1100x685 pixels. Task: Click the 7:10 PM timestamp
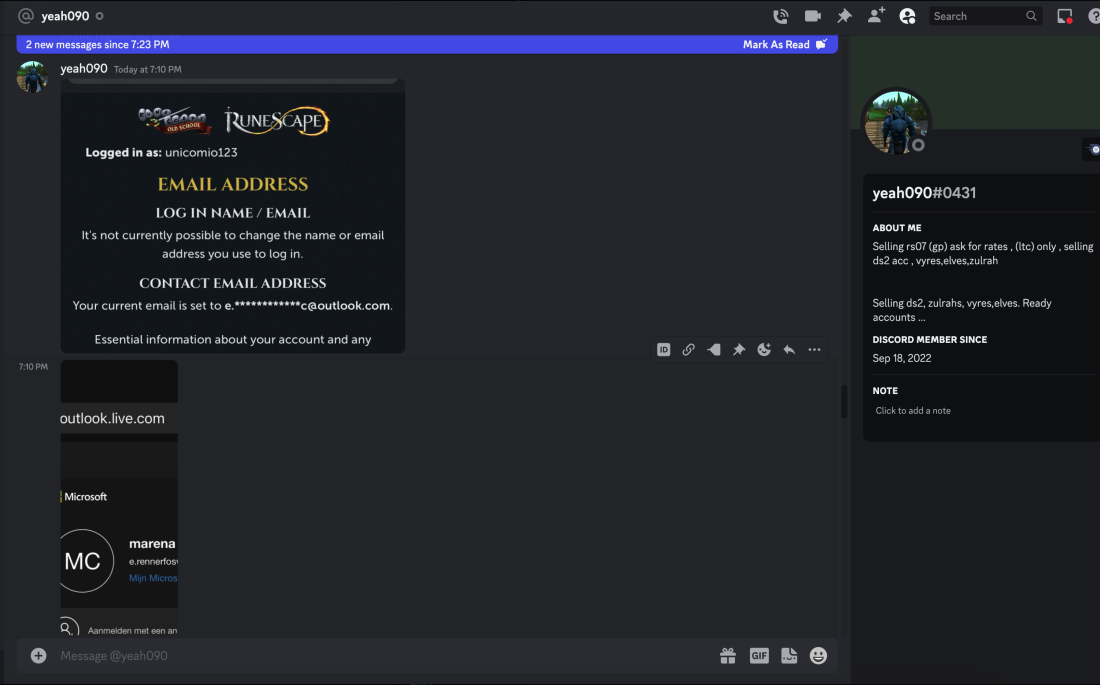33,366
